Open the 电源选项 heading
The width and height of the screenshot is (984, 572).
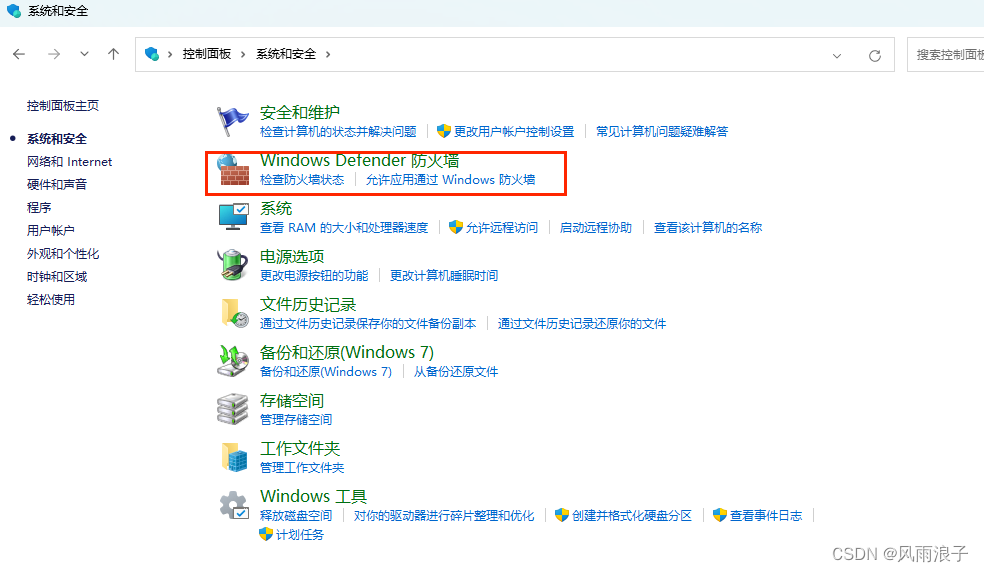coord(292,257)
